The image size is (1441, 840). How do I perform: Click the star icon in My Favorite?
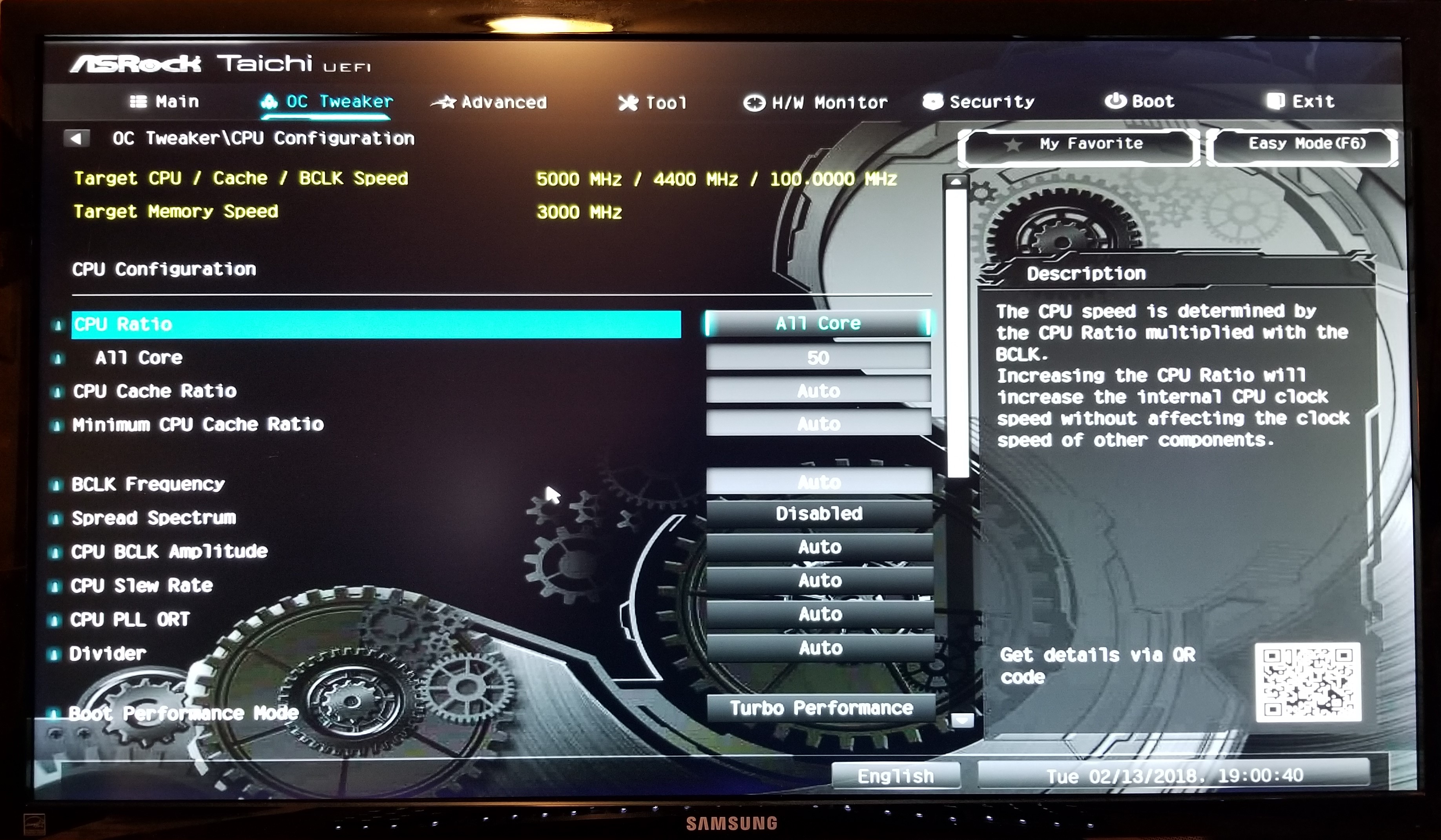1013,144
